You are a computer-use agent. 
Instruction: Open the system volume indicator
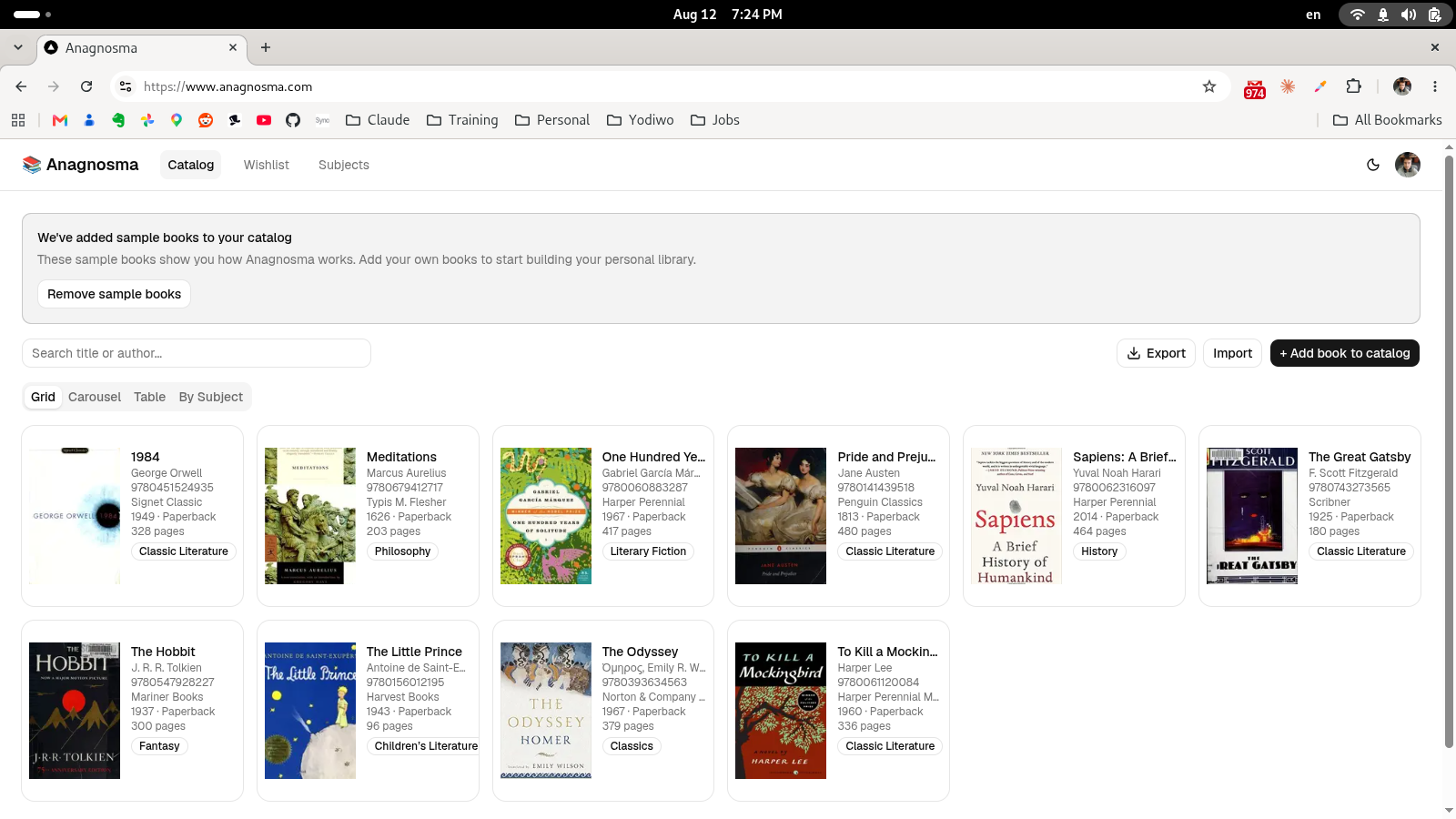pyautogui.click(x=1409, y=15)
